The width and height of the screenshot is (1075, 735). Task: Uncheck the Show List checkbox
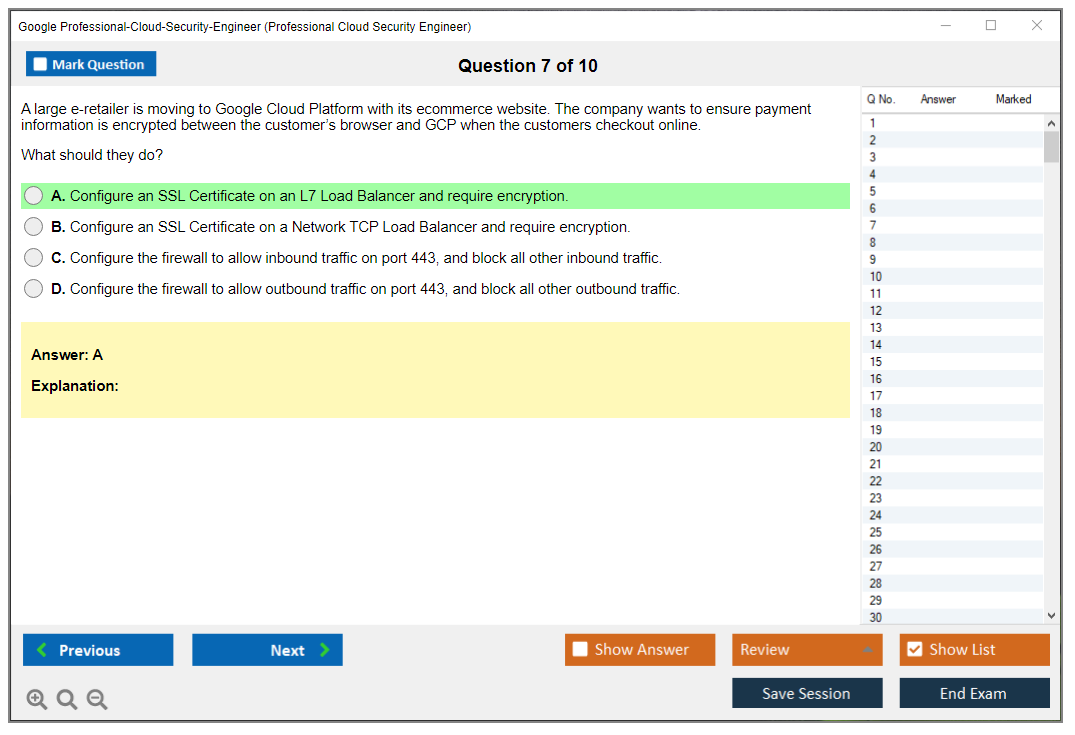(914, 650)
